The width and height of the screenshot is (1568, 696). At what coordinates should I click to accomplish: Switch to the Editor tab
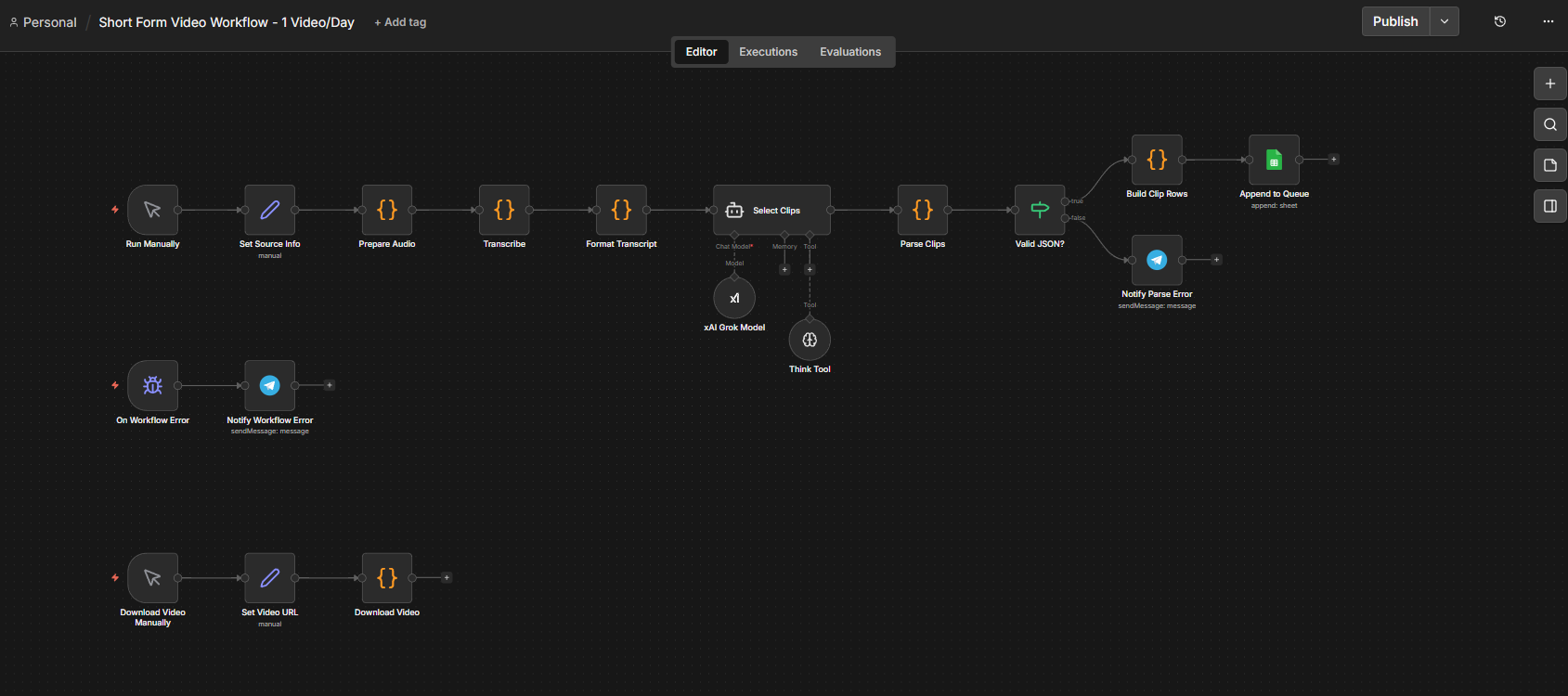[x=701, y=52]
